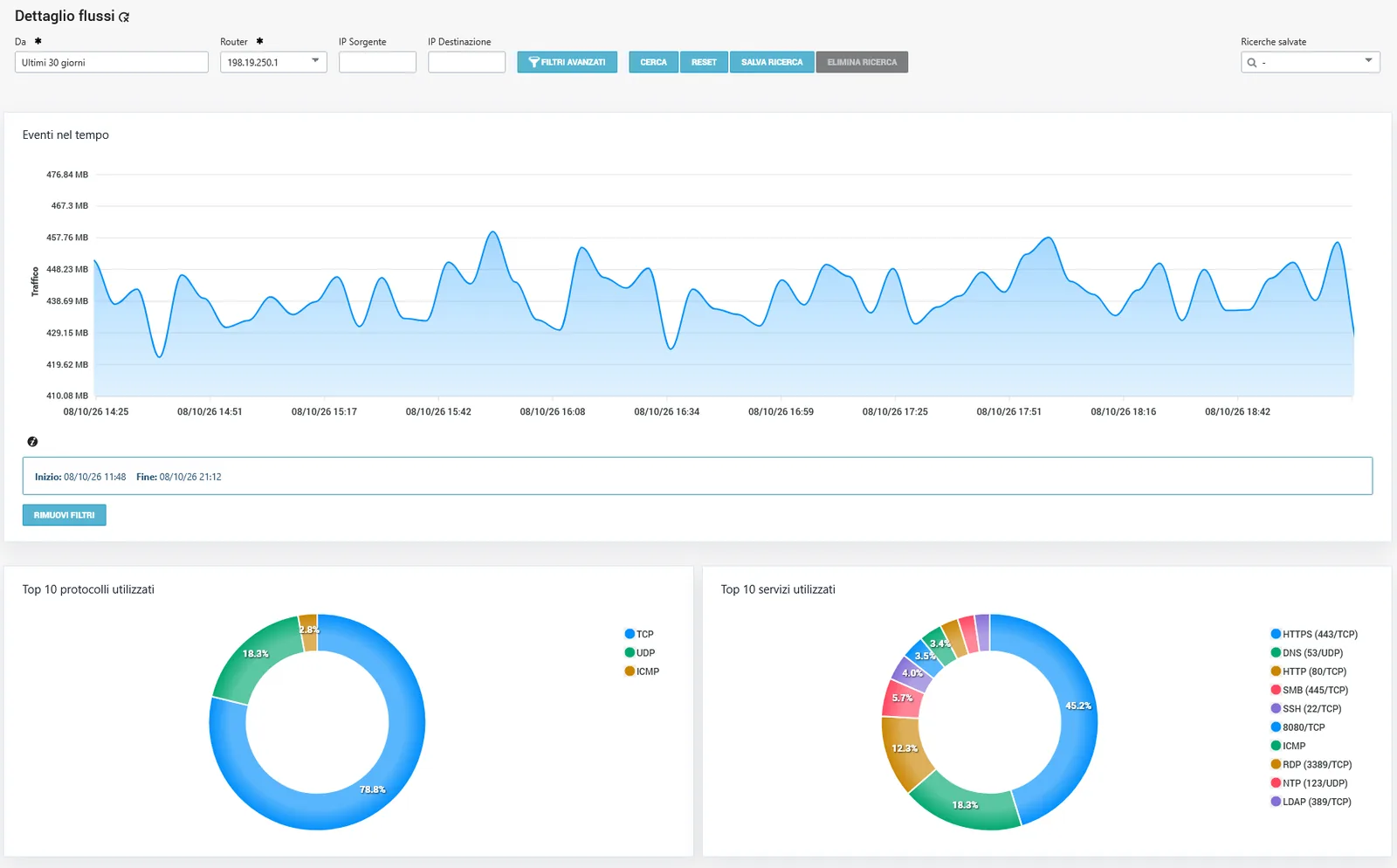
Task: Click the Top 10 servizi utilizzati heading
Action: (778, 589)
